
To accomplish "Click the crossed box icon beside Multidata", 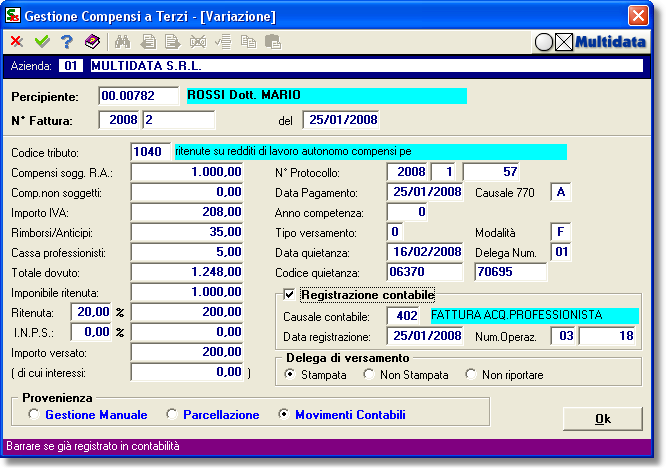I will (x=564, y=42).
